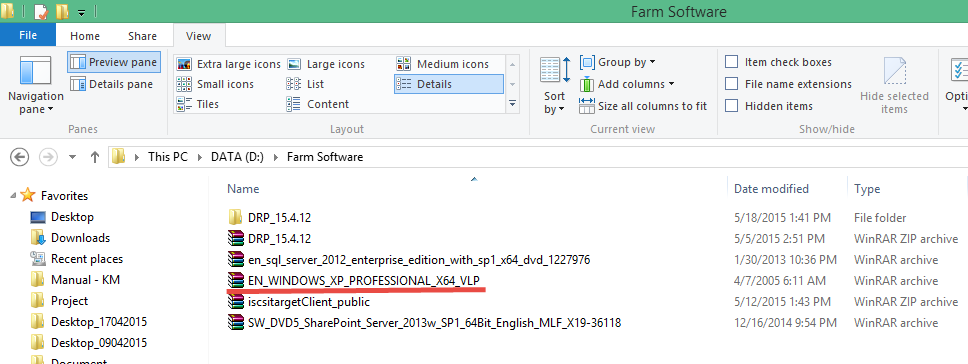Image resolution: width=968 pixels, height=364 pixels.
Task: Open the Add columns dropdown
Action: click(x=627, y=84)
